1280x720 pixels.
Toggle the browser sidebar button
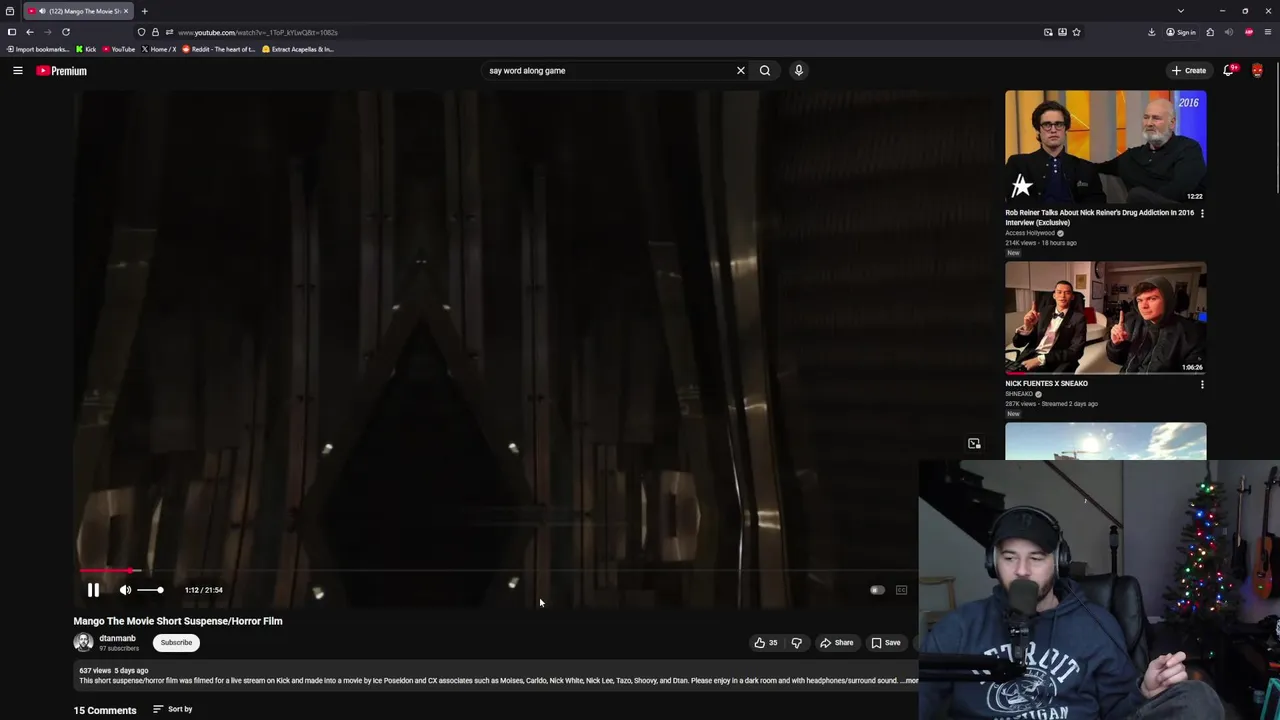click(x=11, y=32)
